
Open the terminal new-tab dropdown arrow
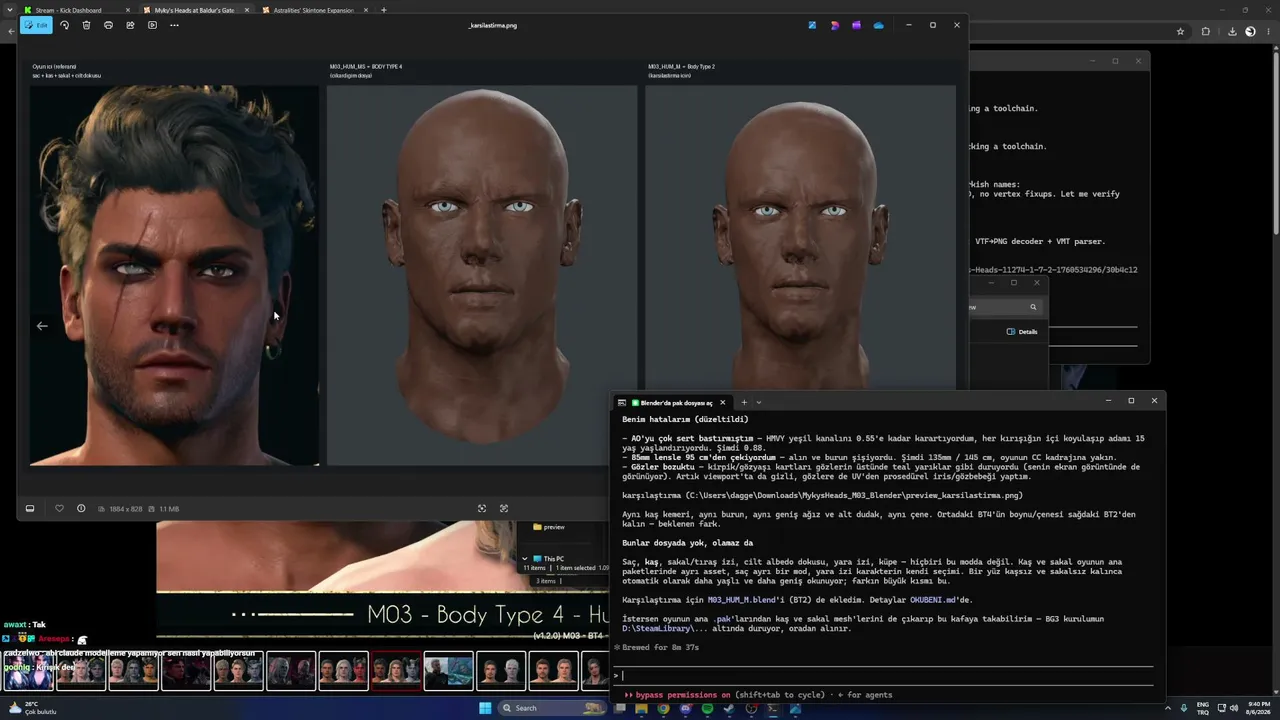(x=759, y=403)
